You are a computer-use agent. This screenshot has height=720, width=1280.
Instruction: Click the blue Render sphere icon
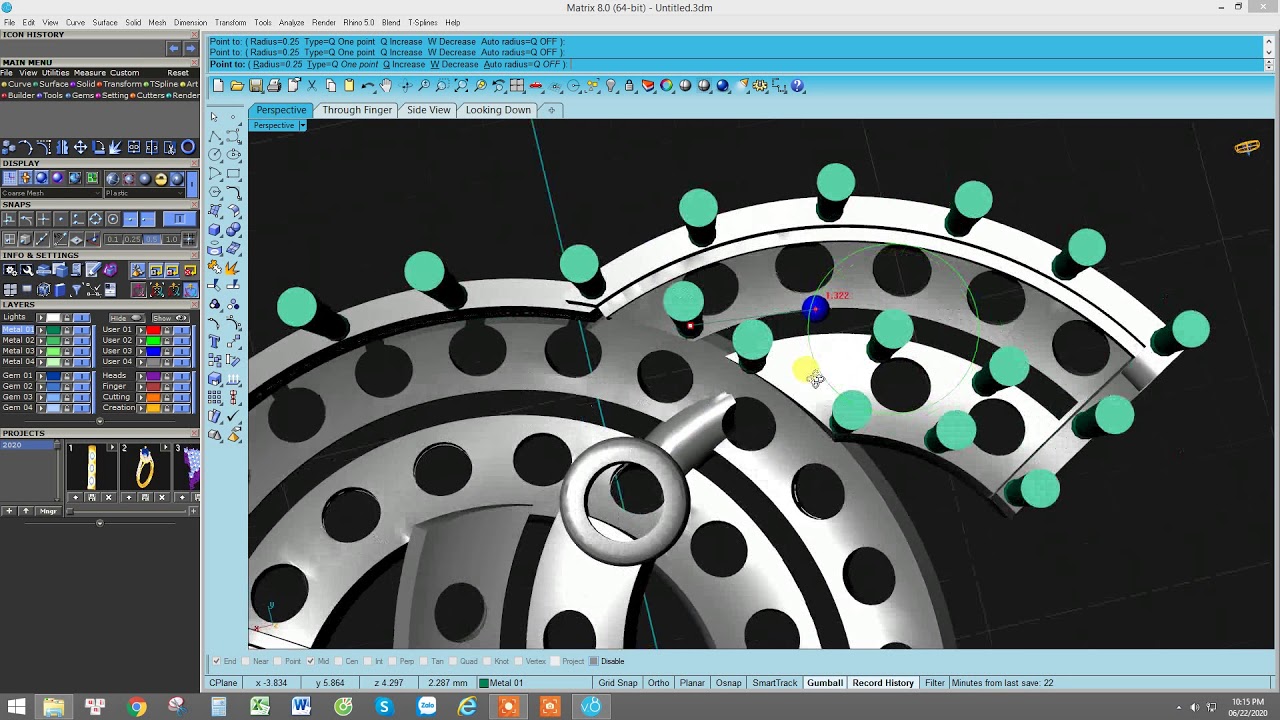[x=722, y=86]
